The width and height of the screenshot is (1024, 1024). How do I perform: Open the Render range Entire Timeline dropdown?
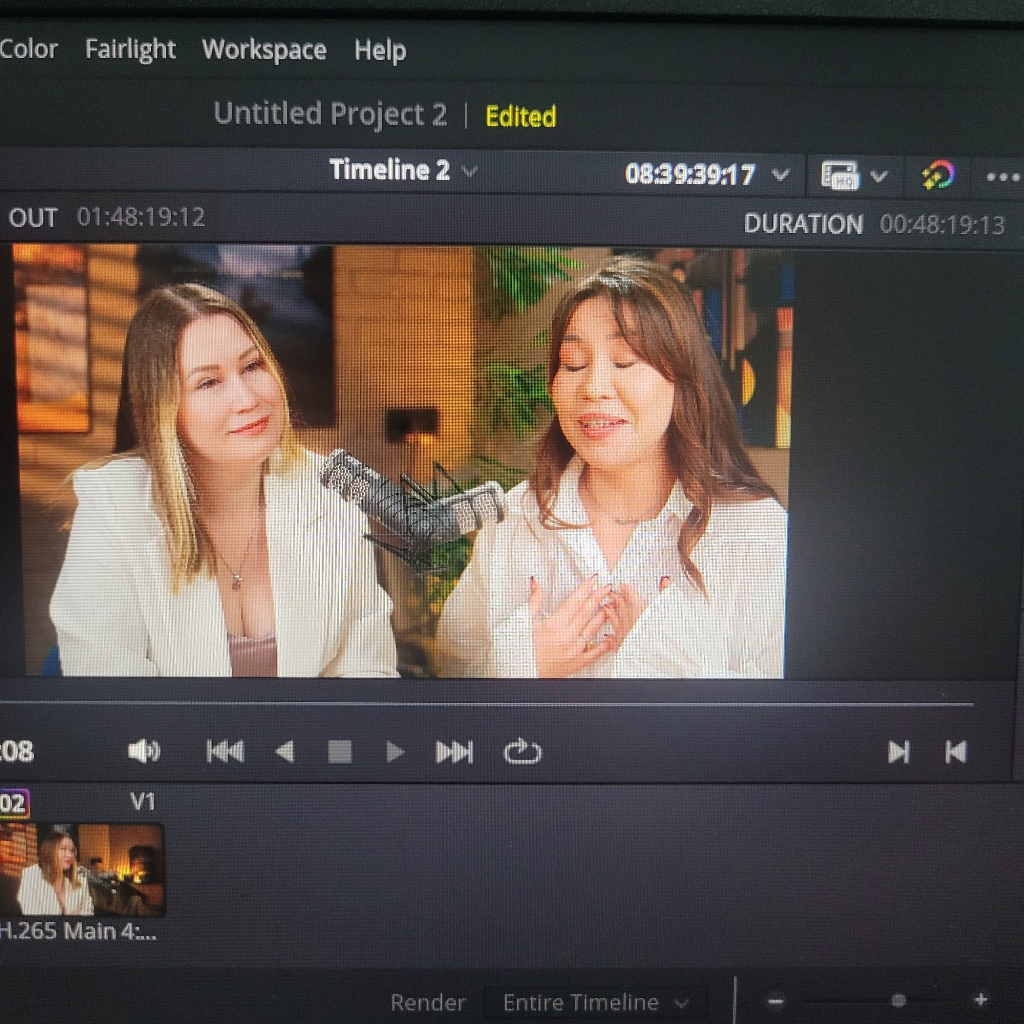coord(596,1002)
